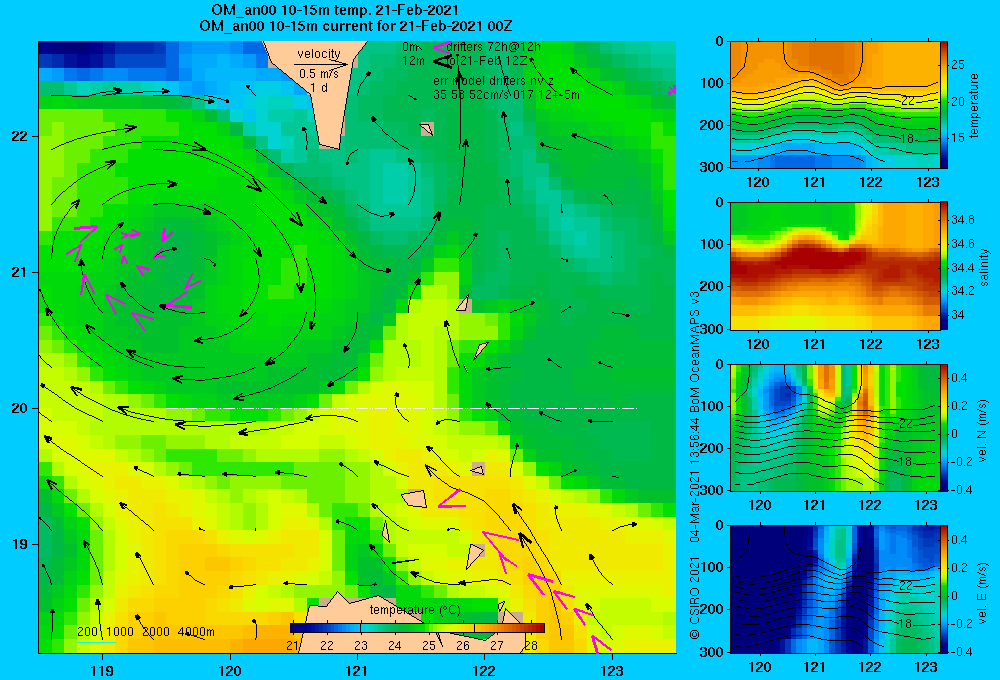Viewport: 1000px width, 680px height.
Task: Click the "vel. N (m/s)" color bar label
Action: [x=983, y=430]
